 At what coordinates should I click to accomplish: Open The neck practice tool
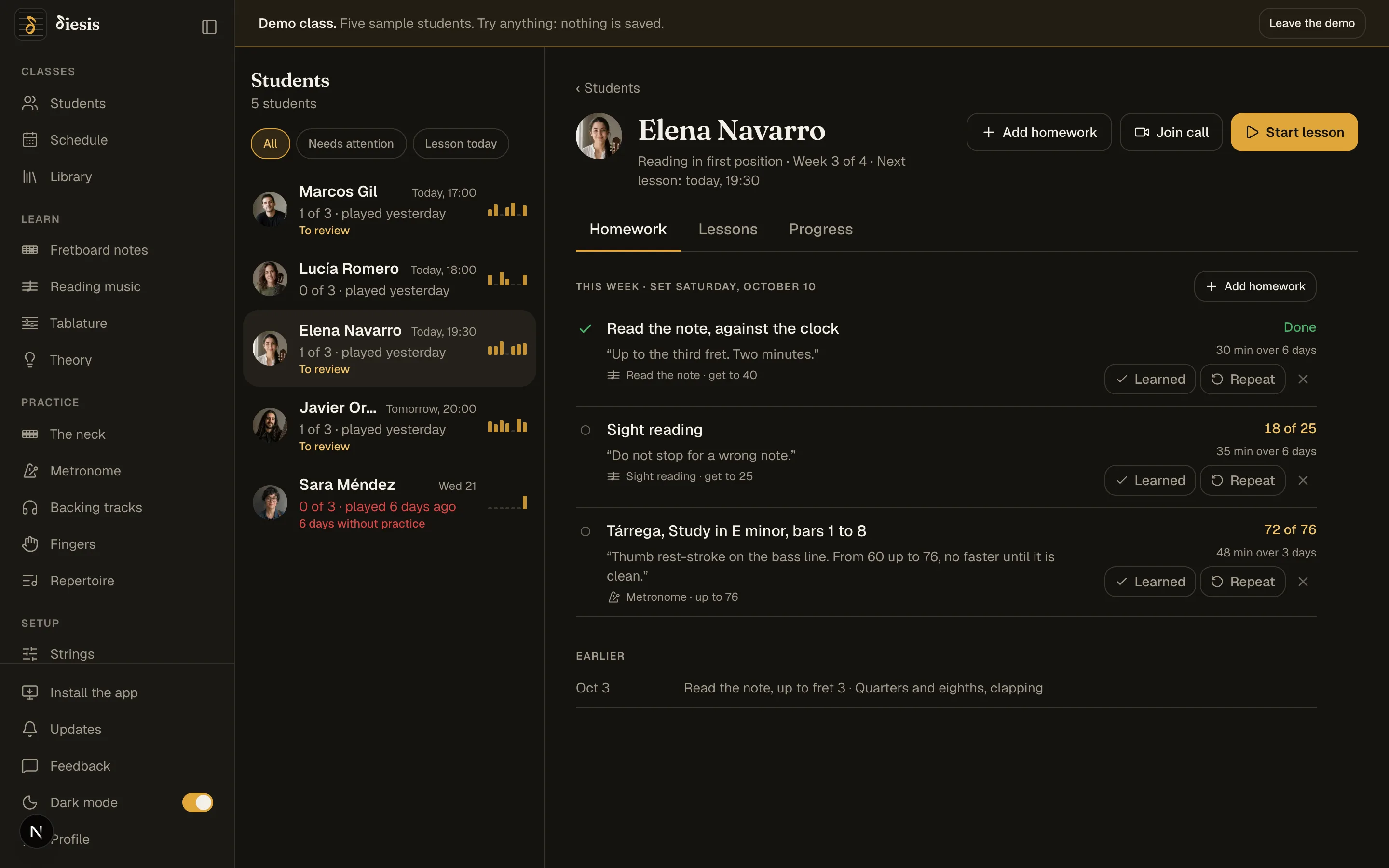pos(117,434)
